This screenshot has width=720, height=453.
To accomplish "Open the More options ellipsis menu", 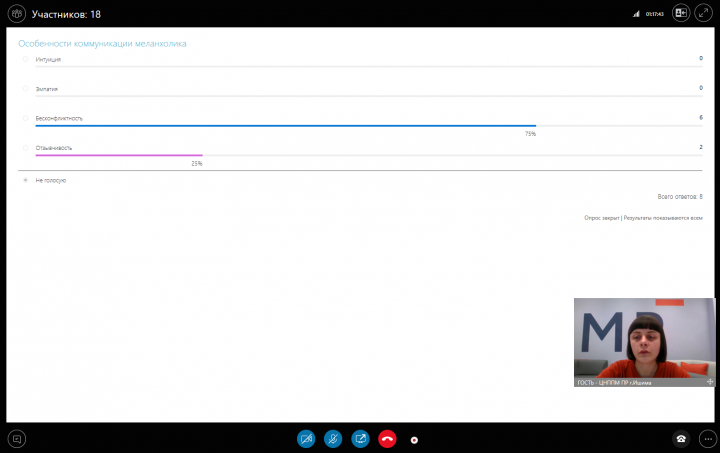I will (704, 438).
